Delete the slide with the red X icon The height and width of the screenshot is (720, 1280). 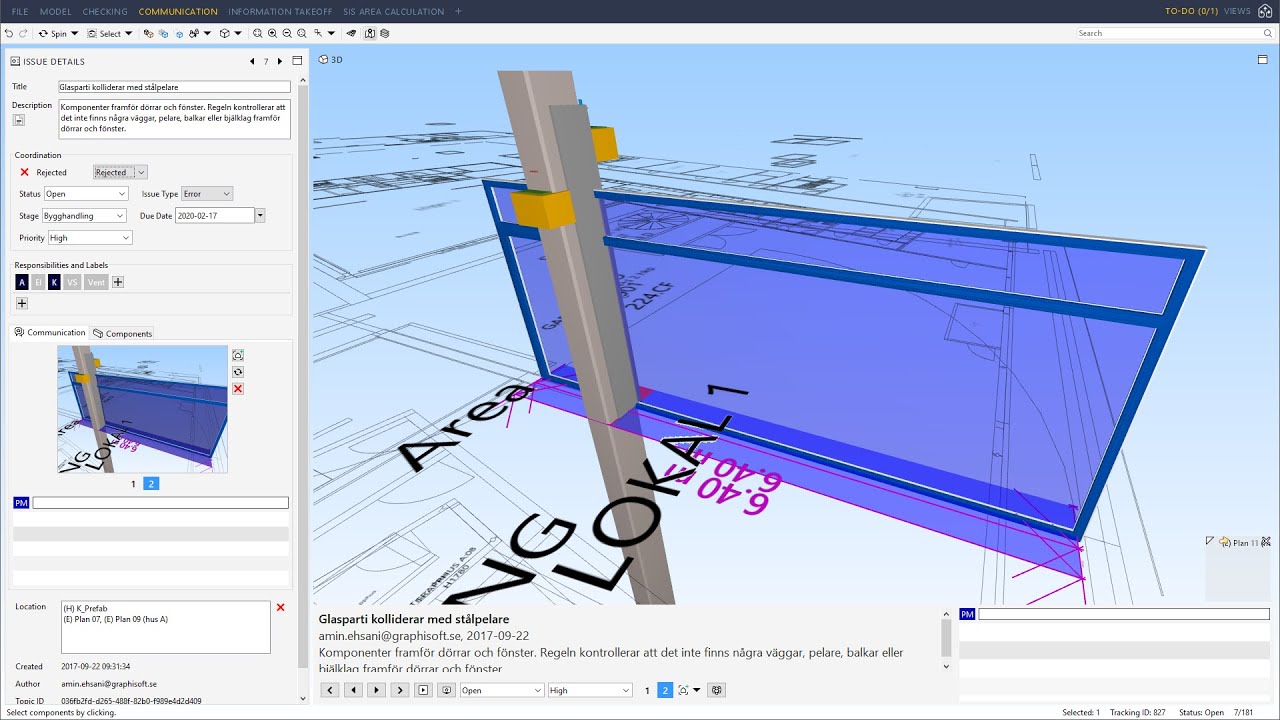coord(238,389)
